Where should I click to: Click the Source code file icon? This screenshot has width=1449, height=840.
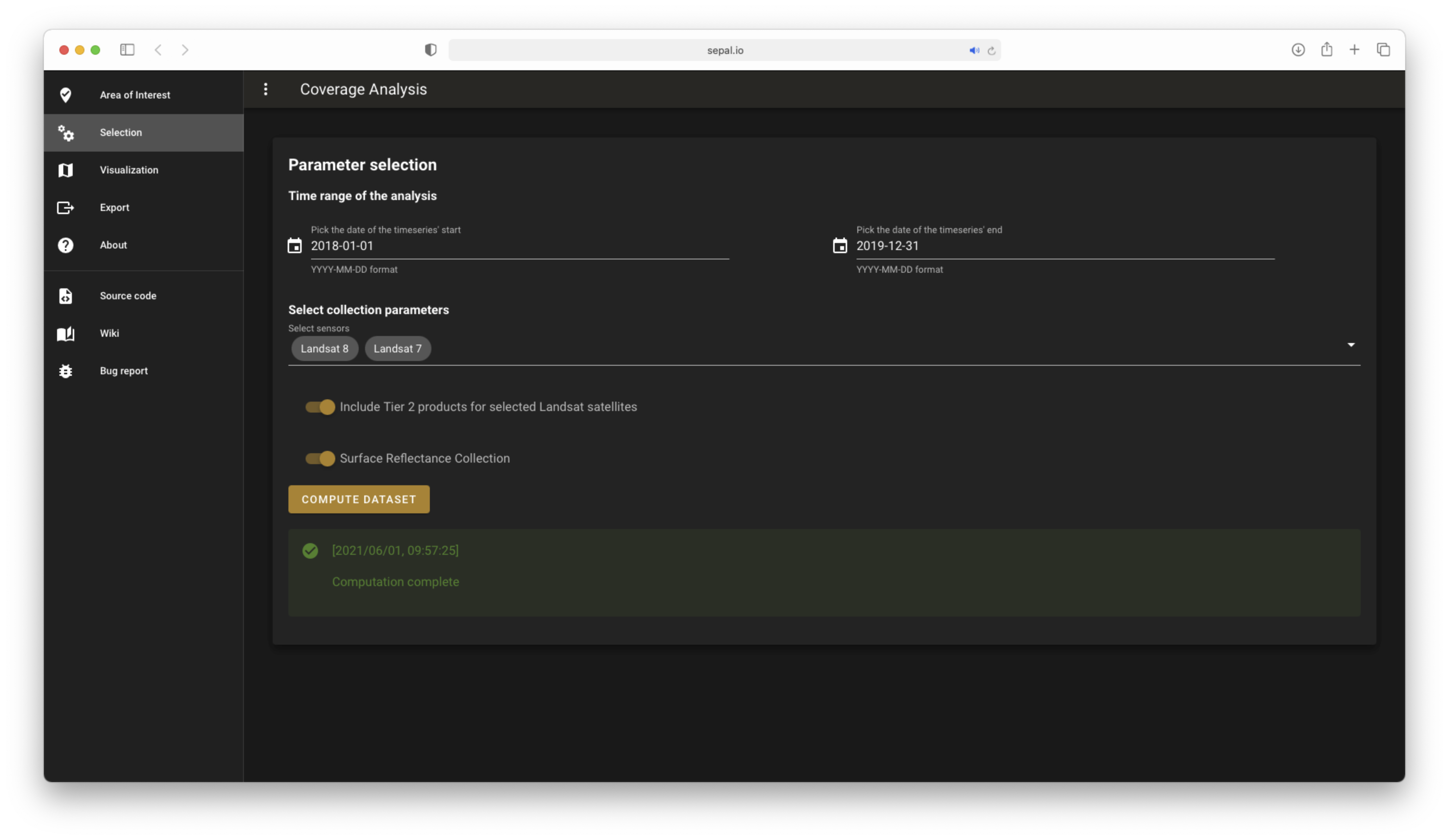tap(66, 296)
